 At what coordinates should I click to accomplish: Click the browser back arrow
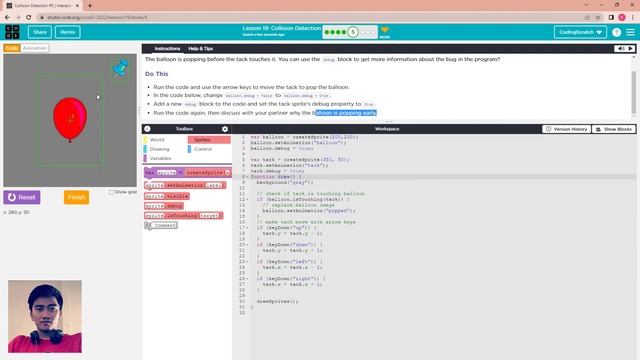coord(7,17)
